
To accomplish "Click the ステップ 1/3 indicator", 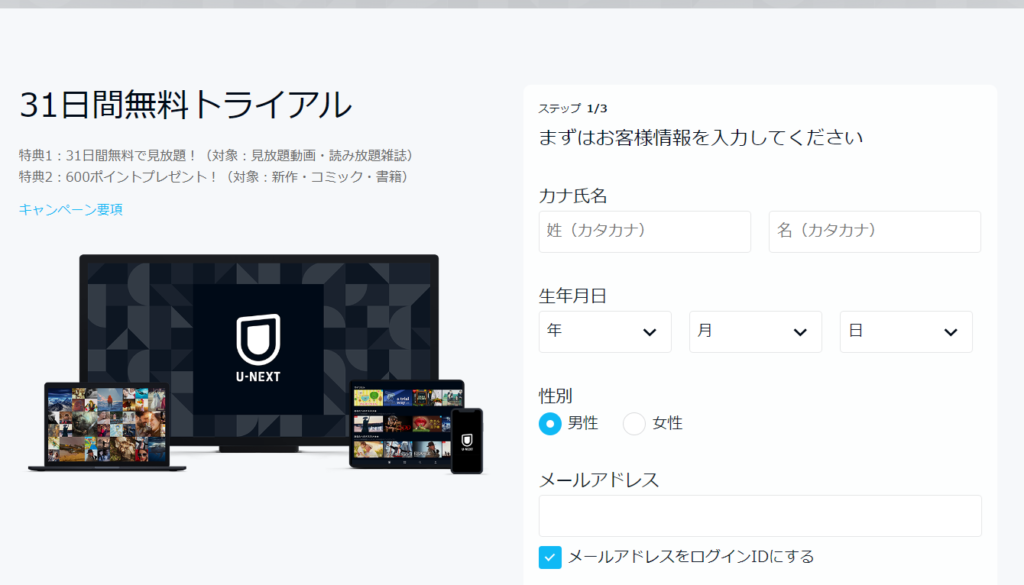I will tap(572, 108).
